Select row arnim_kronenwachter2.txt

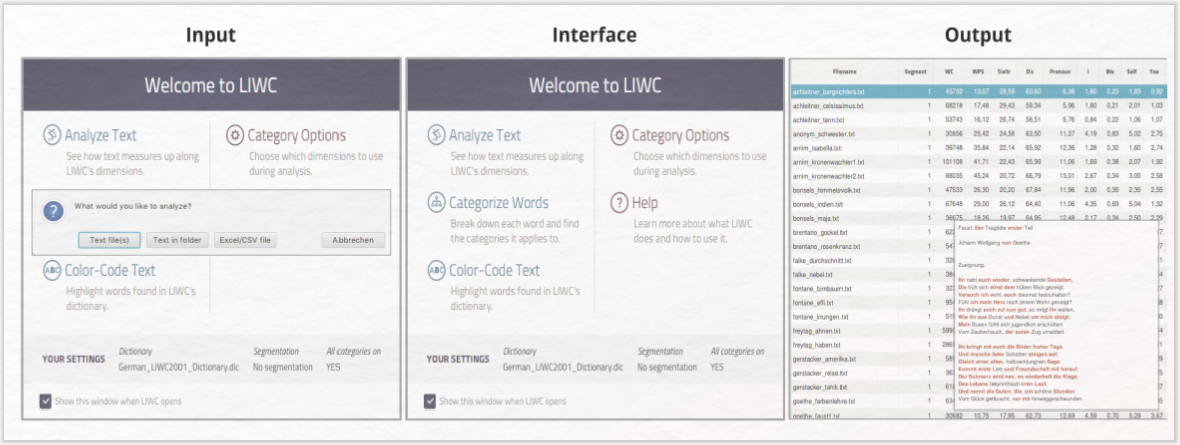point(978,175)
